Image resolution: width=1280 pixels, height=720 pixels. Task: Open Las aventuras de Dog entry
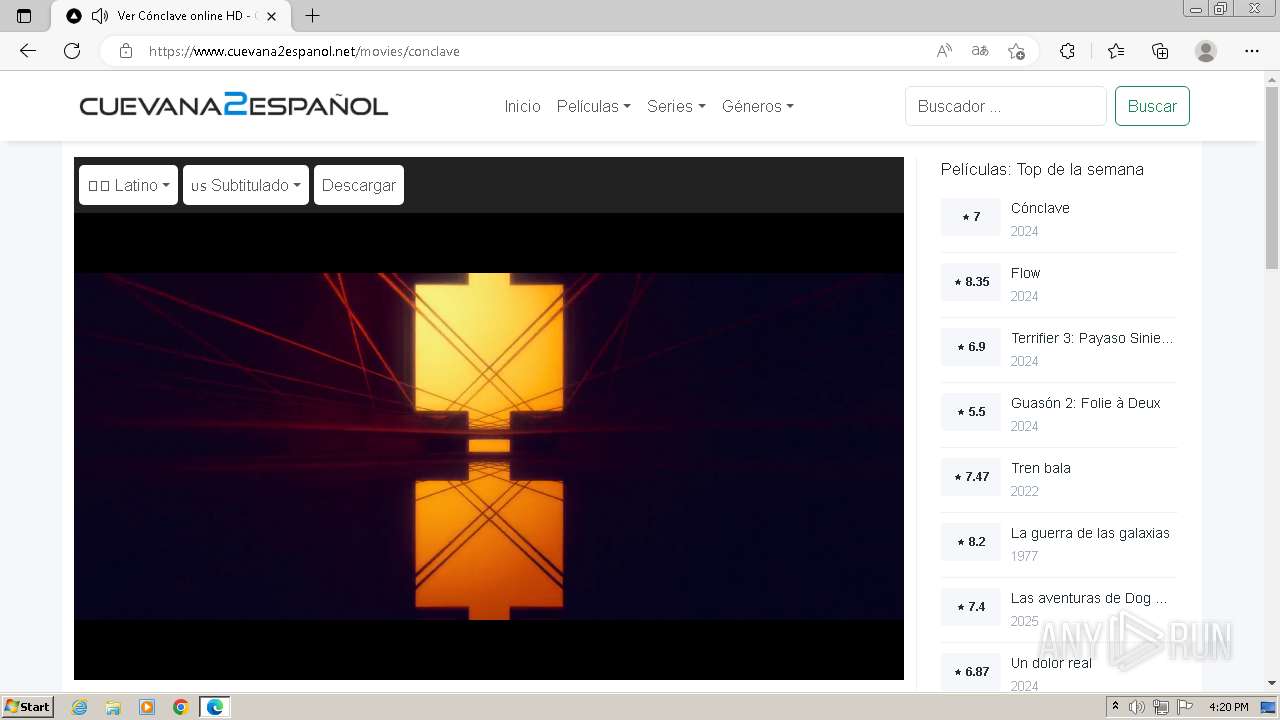(1089, 598)
